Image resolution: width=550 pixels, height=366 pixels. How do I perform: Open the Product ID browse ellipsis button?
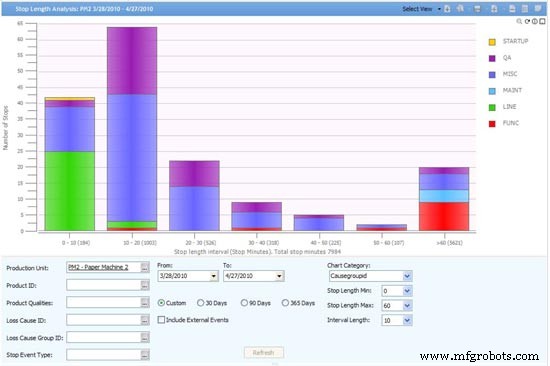click(145, 285)
